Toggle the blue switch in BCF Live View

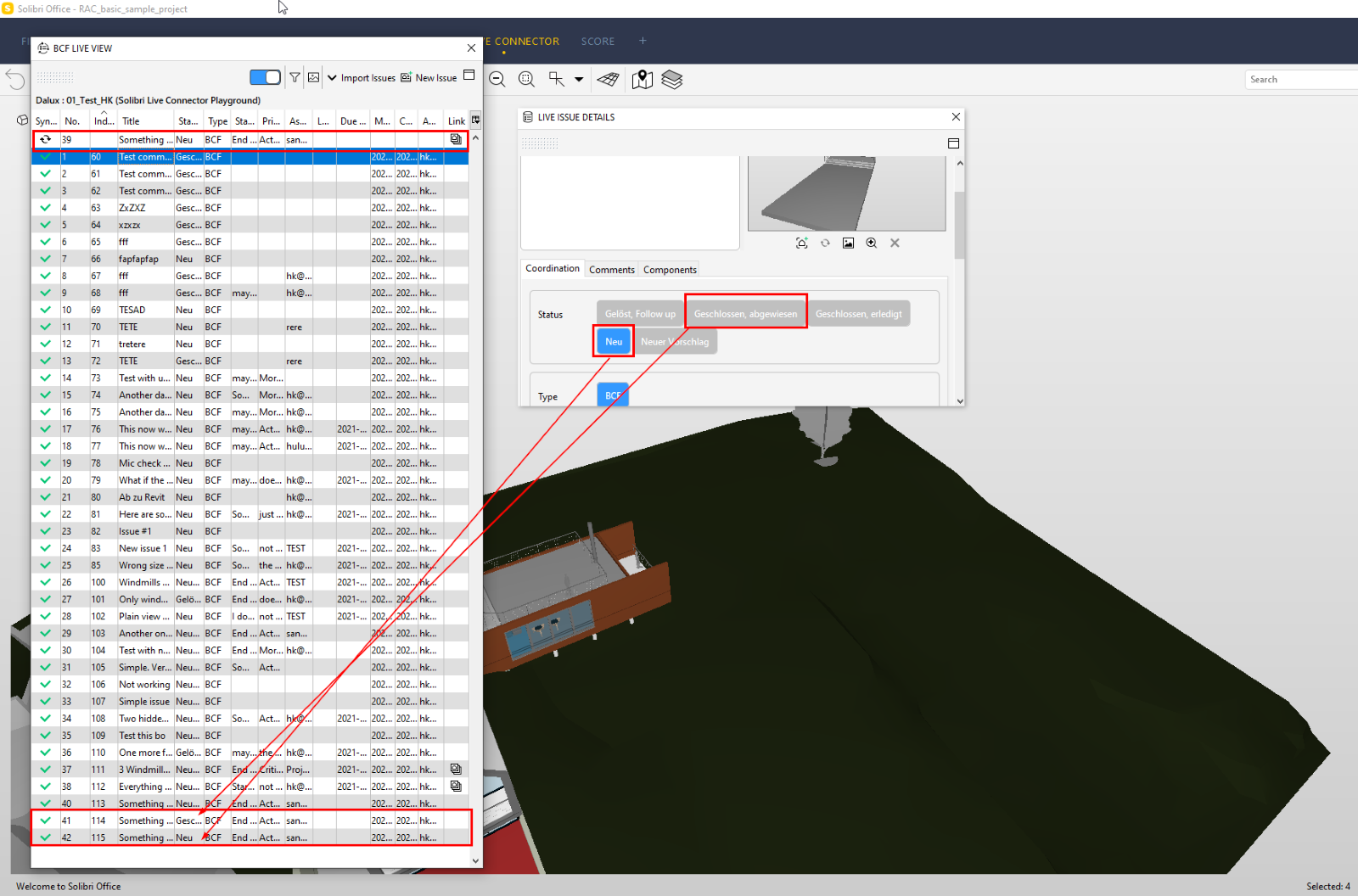266,77
